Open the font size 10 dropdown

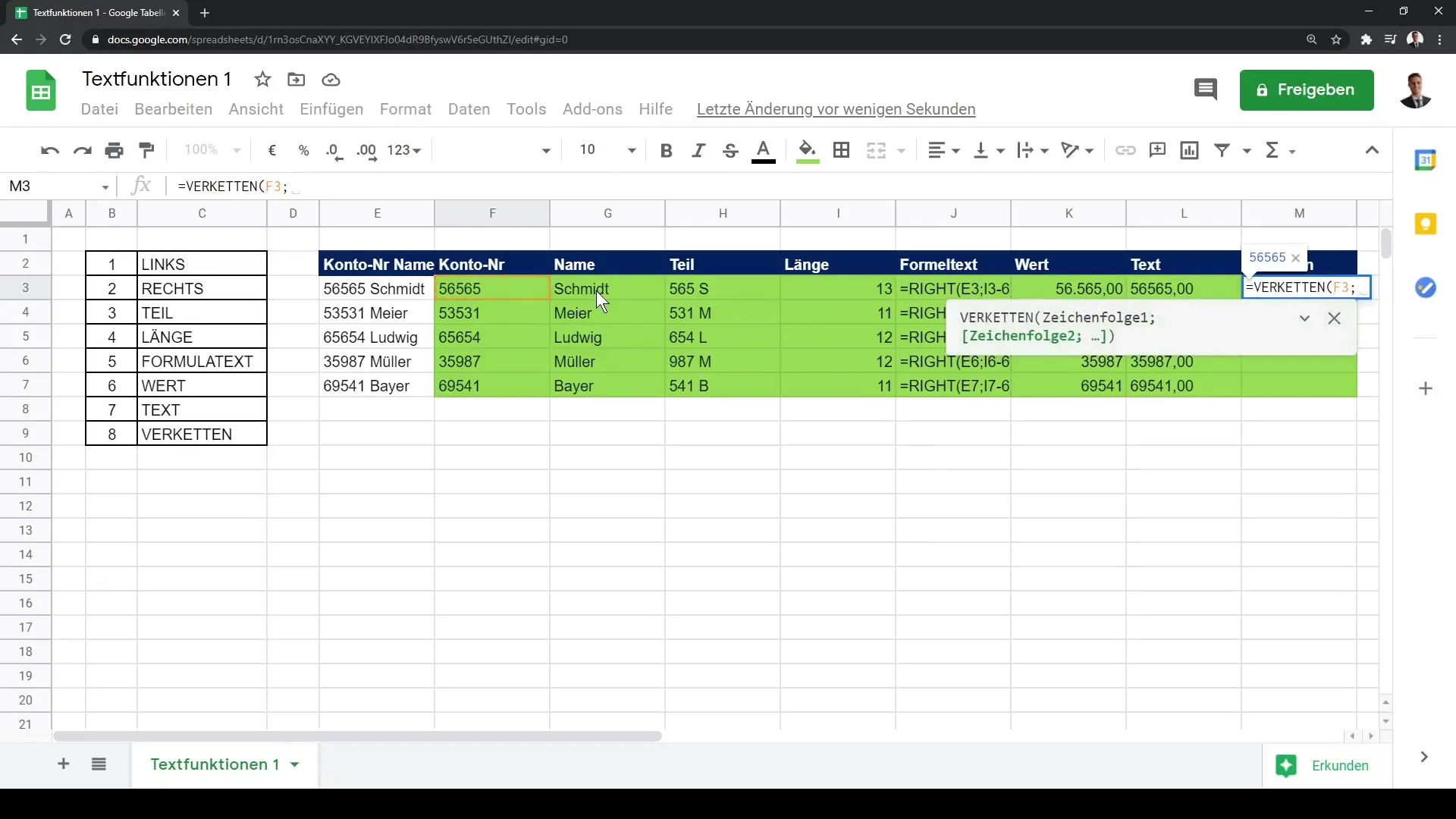pyautogui.click(x=607, y=150)
